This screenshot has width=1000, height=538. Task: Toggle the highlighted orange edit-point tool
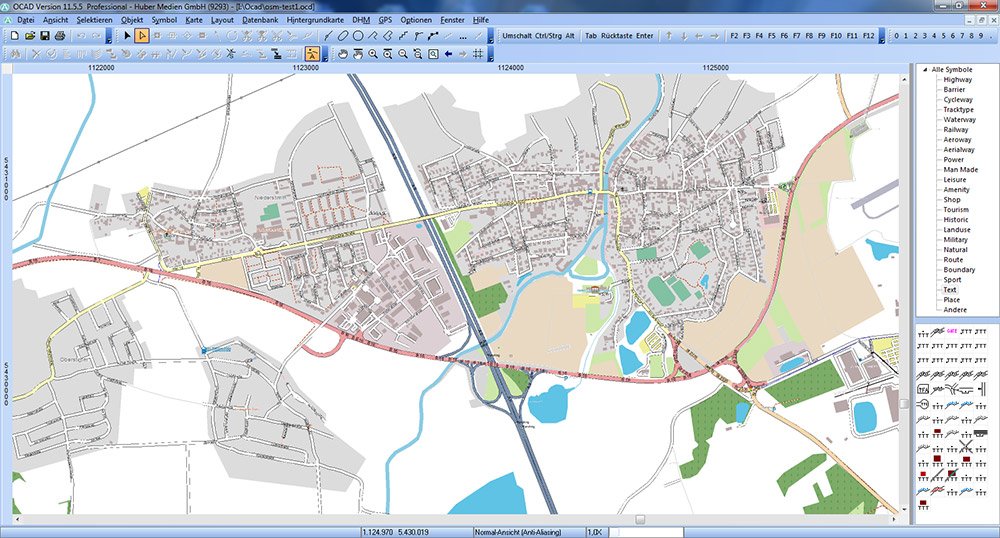click(142, 36)
